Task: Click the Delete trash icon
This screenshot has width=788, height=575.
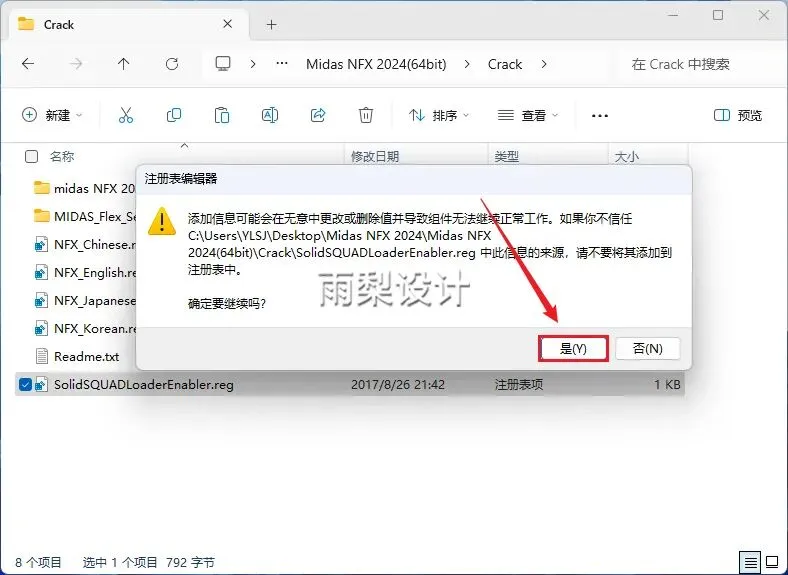Action: pyautogui.click(x=366, y=115)
